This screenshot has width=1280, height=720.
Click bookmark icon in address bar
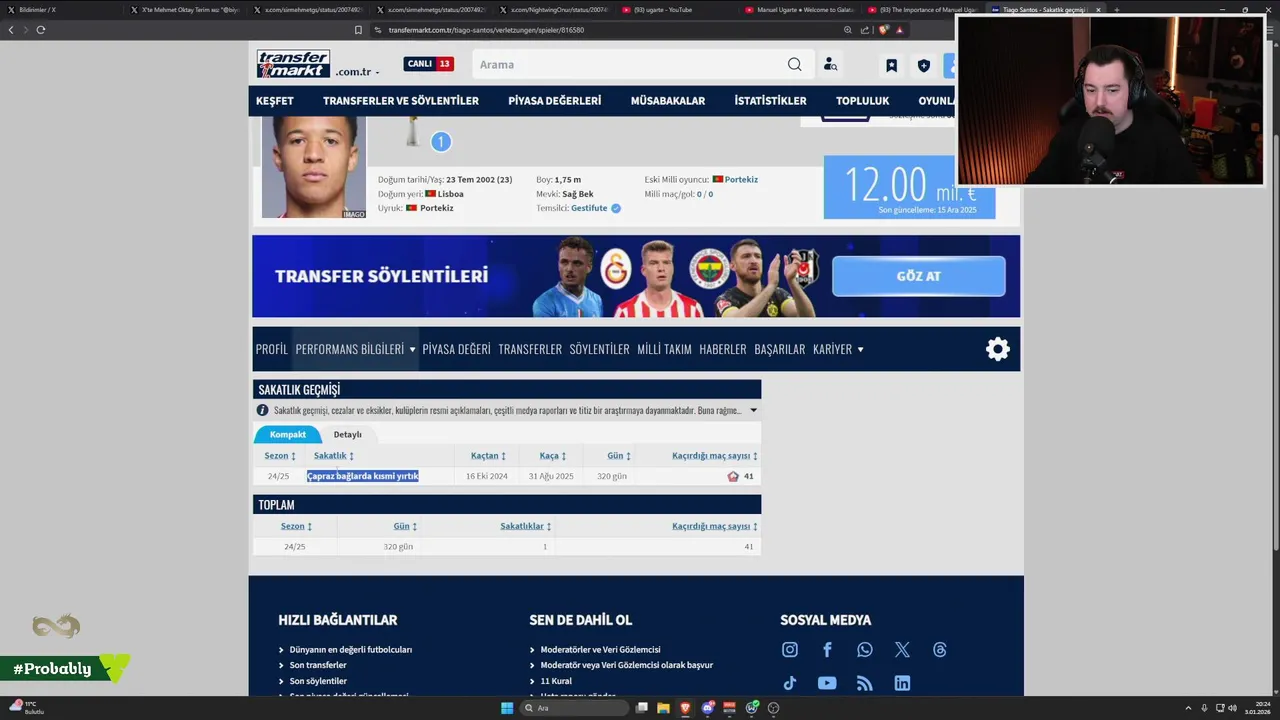click(358, 30)
